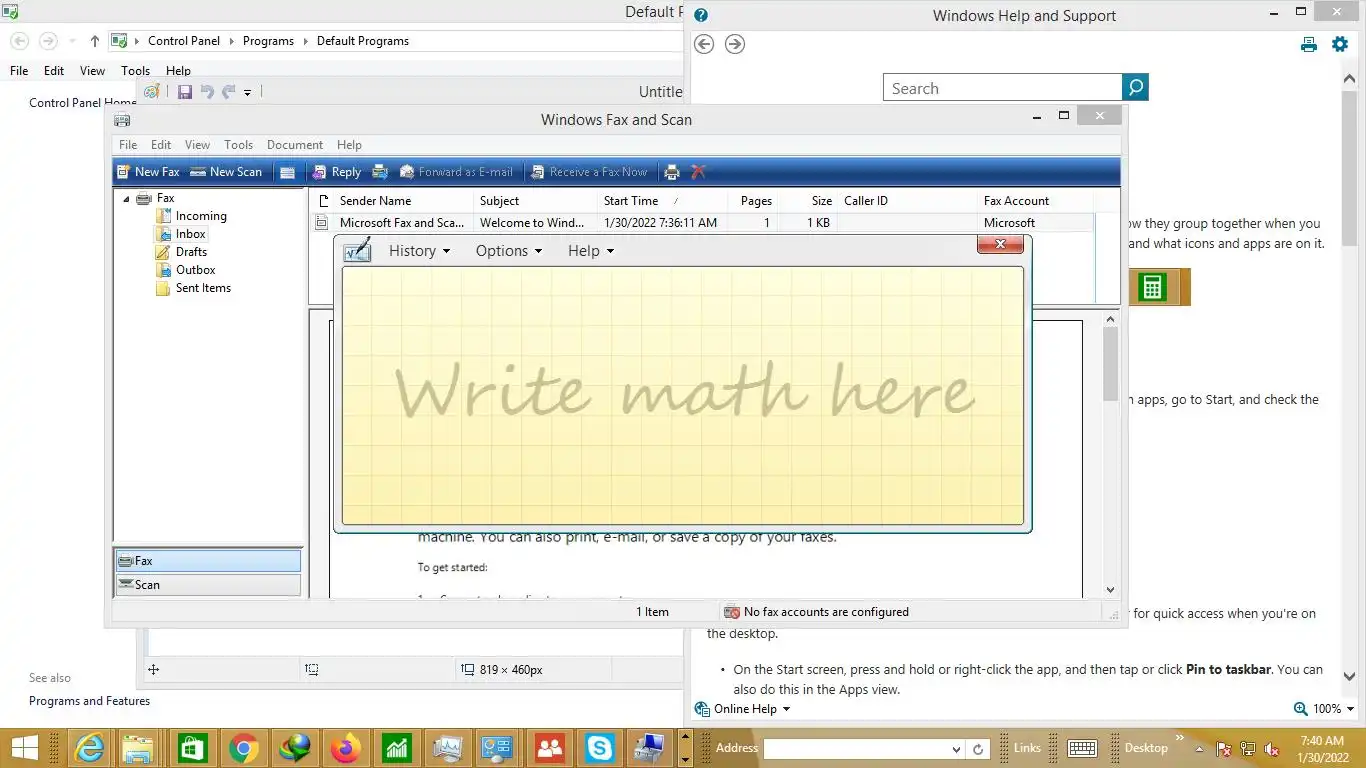Image resolution: width=1366 pixels, height=768 pixels.
Task: Open Help and Support settings gear
Action: pos(1340,44)
